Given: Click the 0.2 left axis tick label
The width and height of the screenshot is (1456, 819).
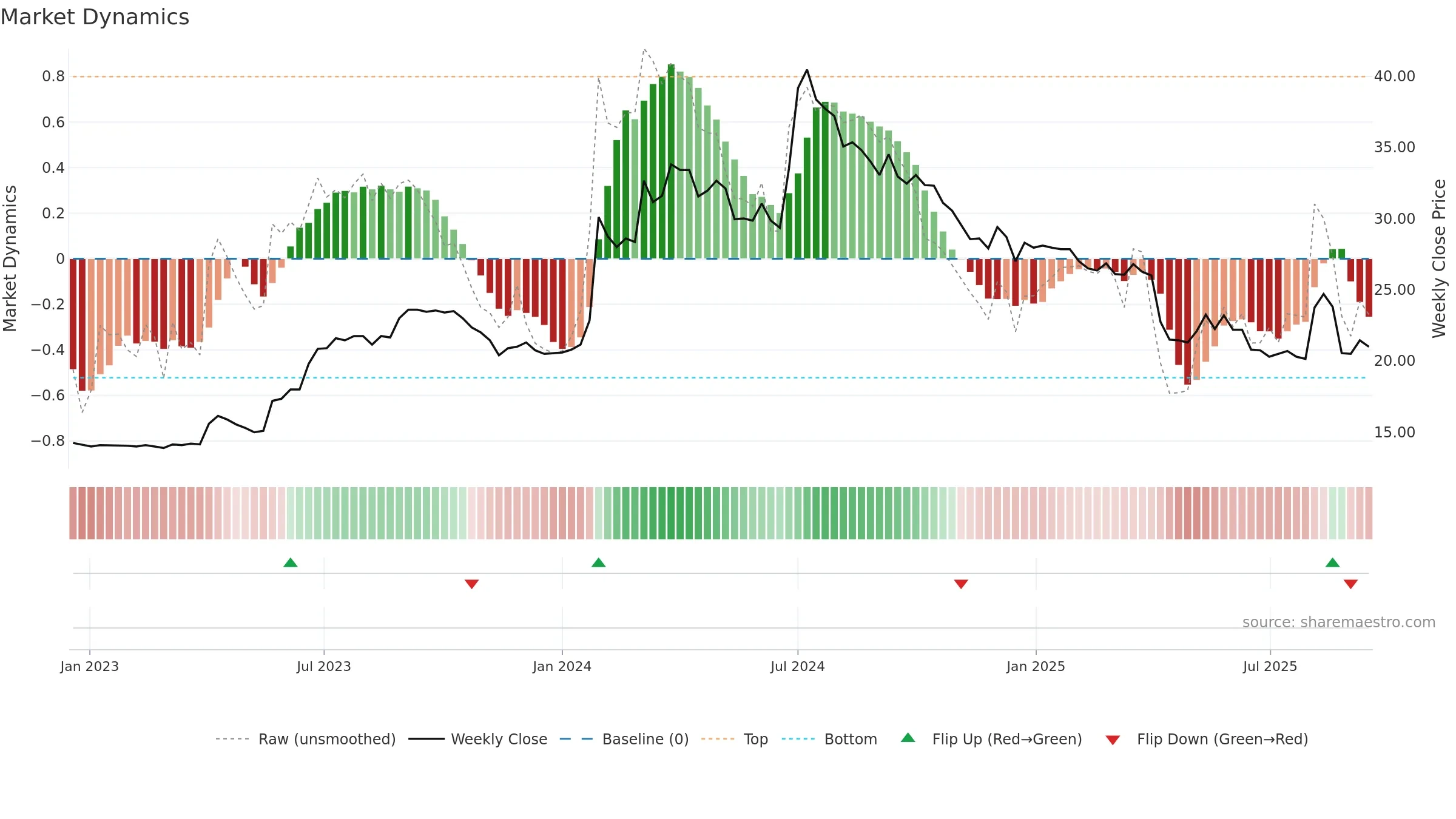Looking at the screenshot, I should click(x=53, y=213).
